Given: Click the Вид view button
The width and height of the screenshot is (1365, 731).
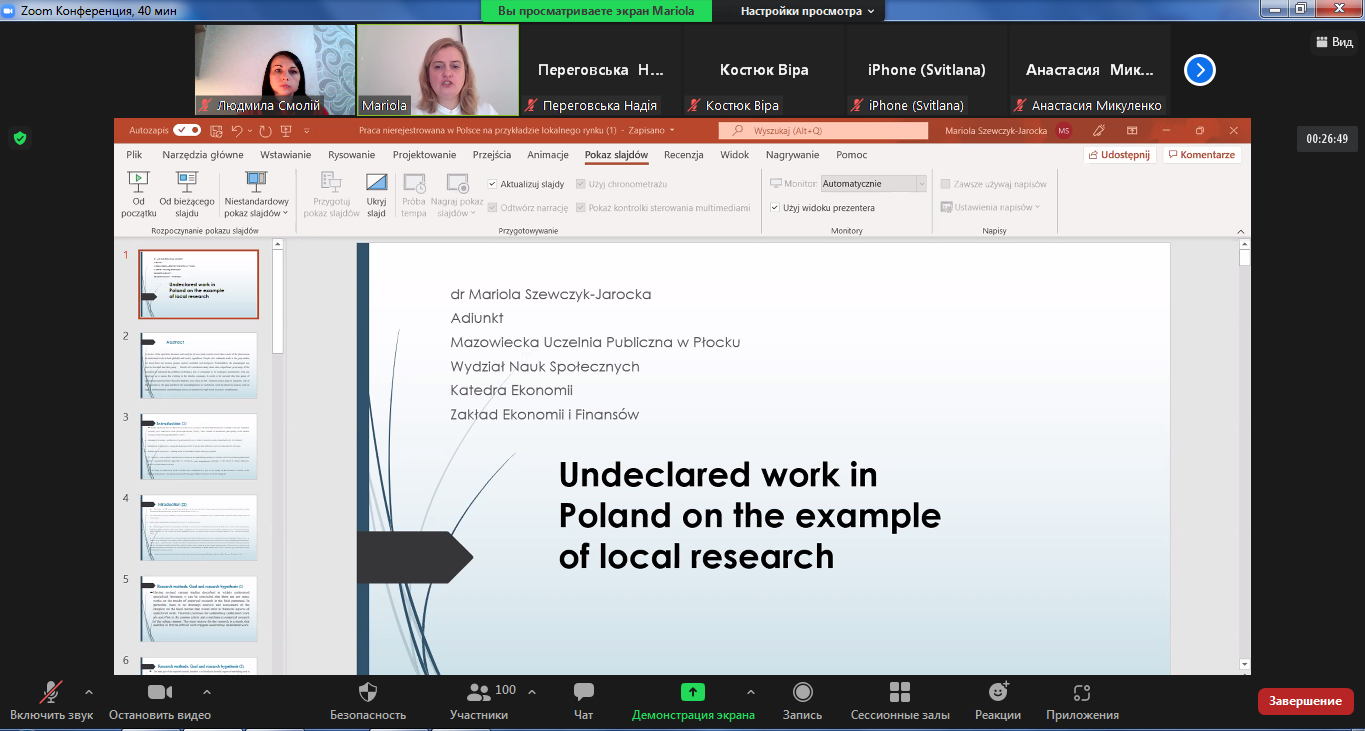Looking at the screenshot, I should [1334, 42].
